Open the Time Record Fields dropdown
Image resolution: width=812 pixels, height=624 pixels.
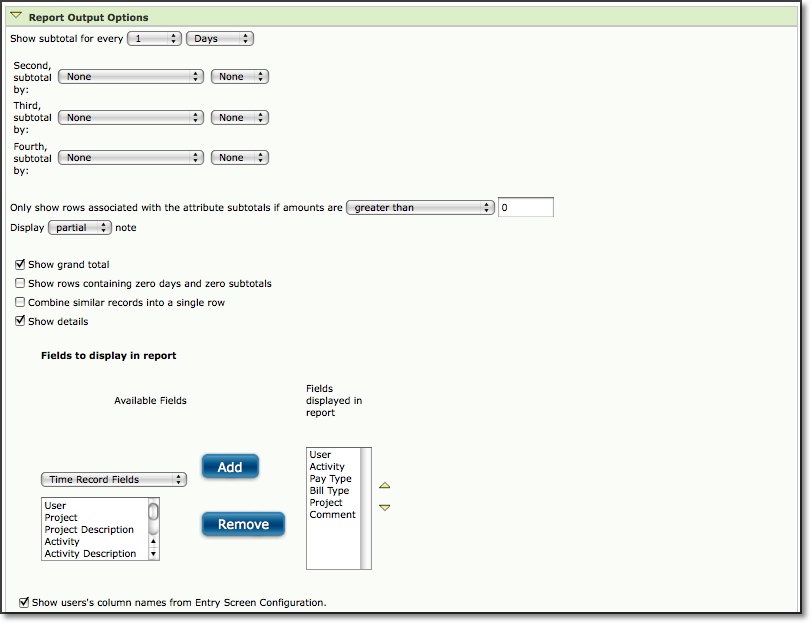tap(113, 480)
